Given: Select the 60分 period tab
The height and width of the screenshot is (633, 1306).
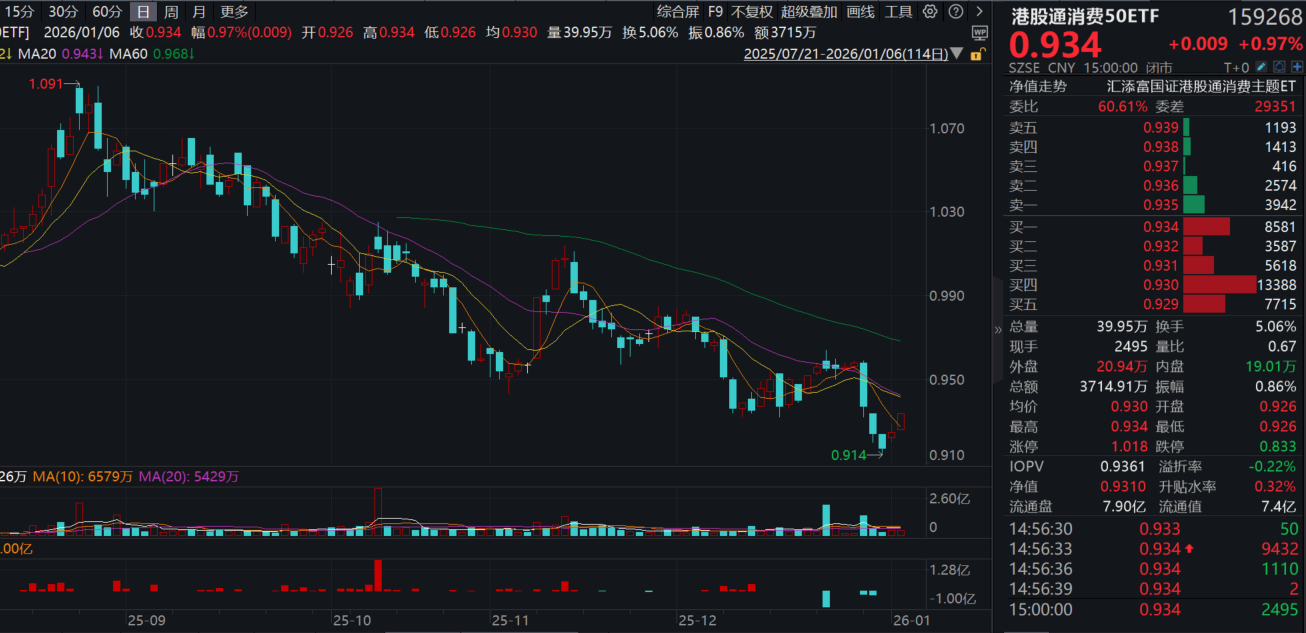Looking at the screenshot, I should pyautogui.click(x=106, y=12).
